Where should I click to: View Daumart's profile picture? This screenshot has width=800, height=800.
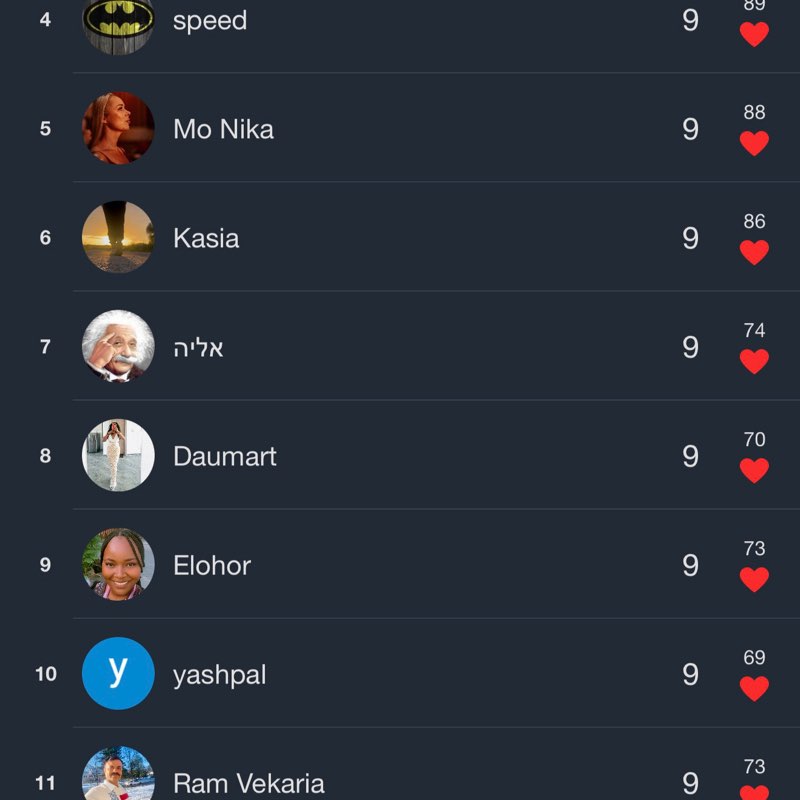118,455
